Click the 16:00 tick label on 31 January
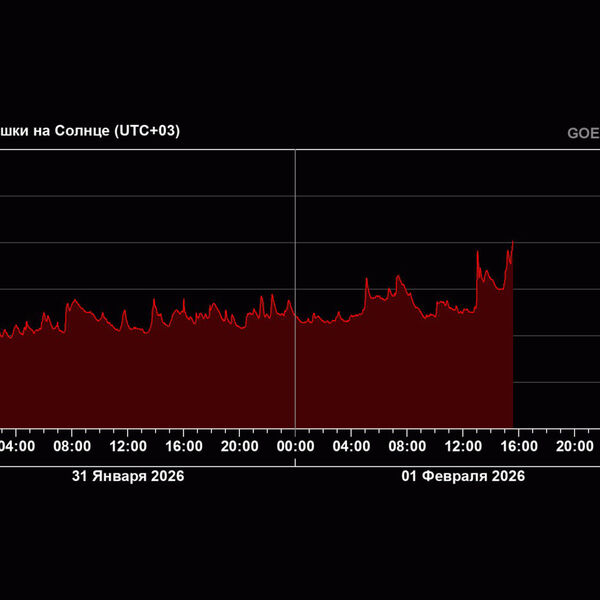 [184, 446]
